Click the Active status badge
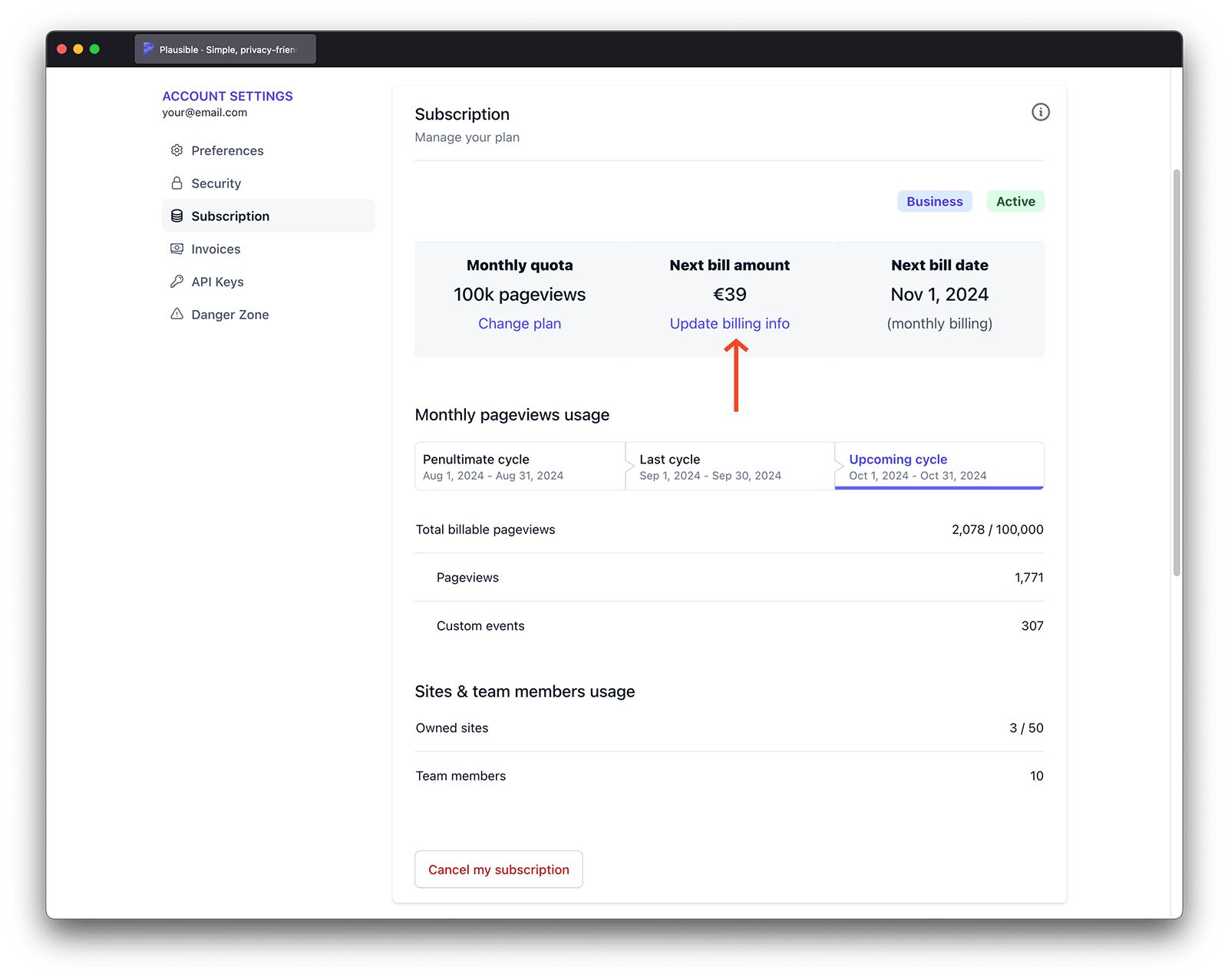This screenshot has height=980, width=1228. coord(1015,201)
